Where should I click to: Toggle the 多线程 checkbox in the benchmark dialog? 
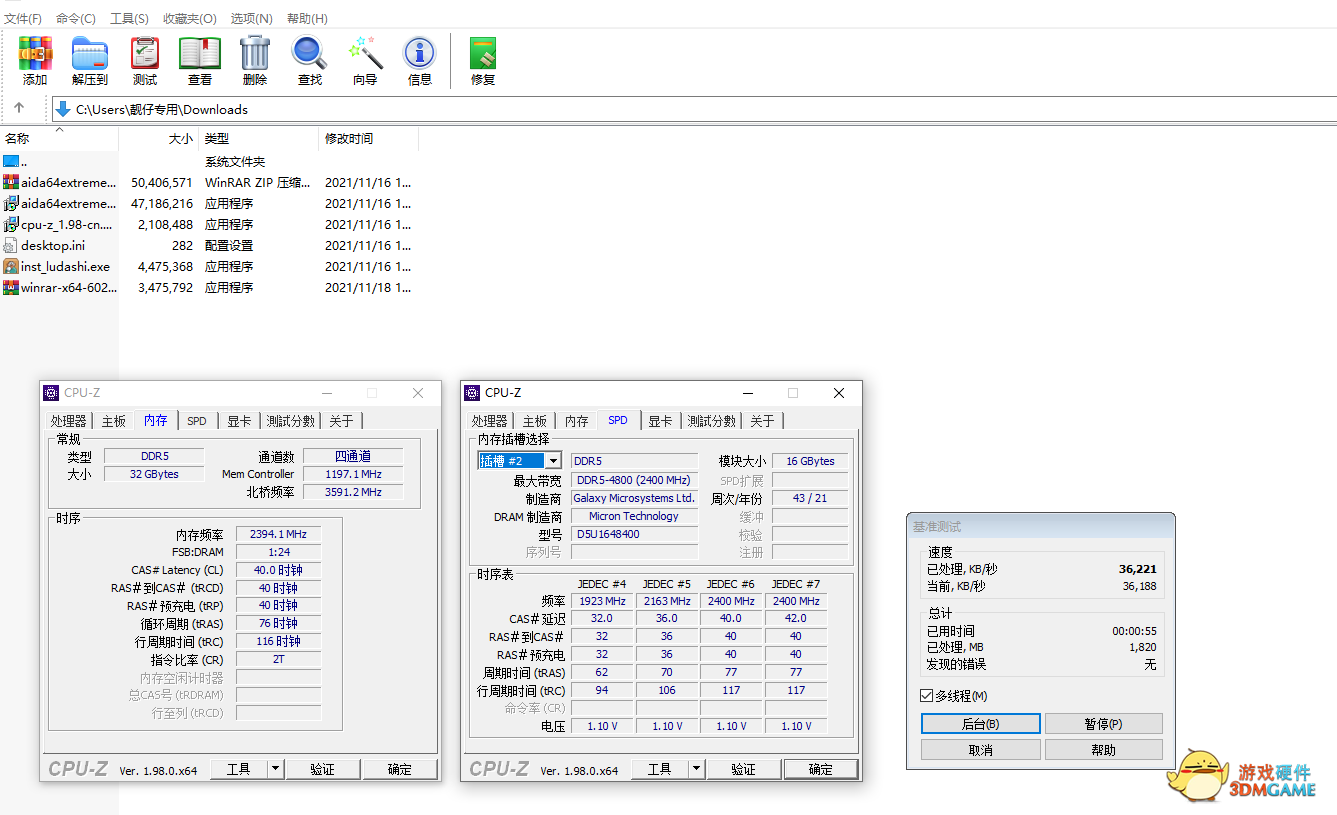pos(926,696)
